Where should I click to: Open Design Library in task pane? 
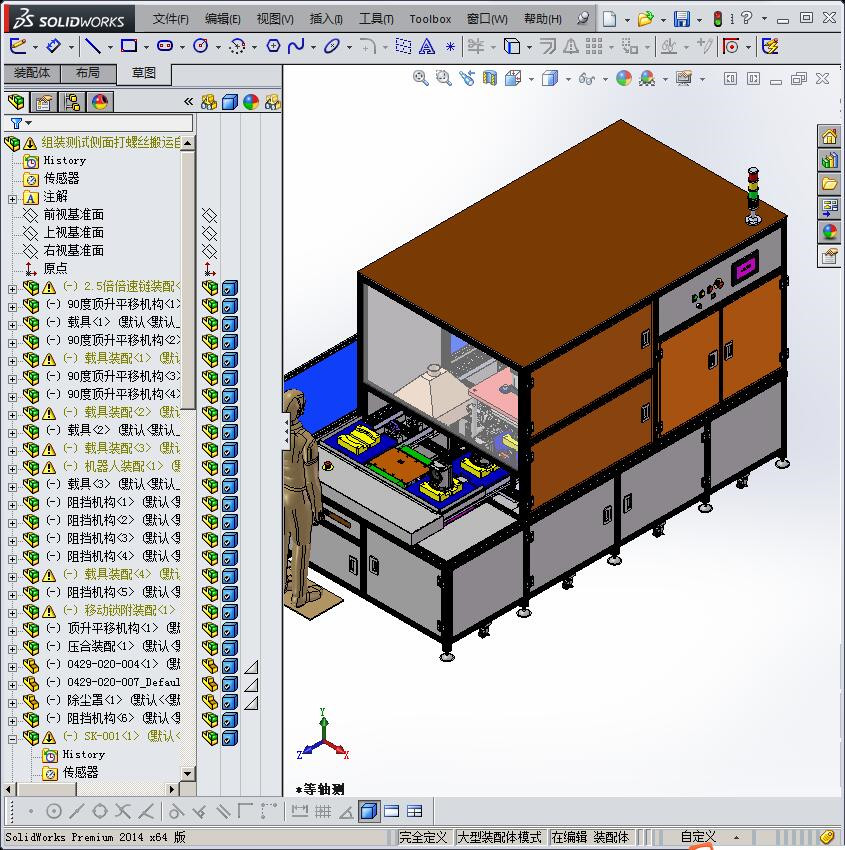[x=829, y=160]
